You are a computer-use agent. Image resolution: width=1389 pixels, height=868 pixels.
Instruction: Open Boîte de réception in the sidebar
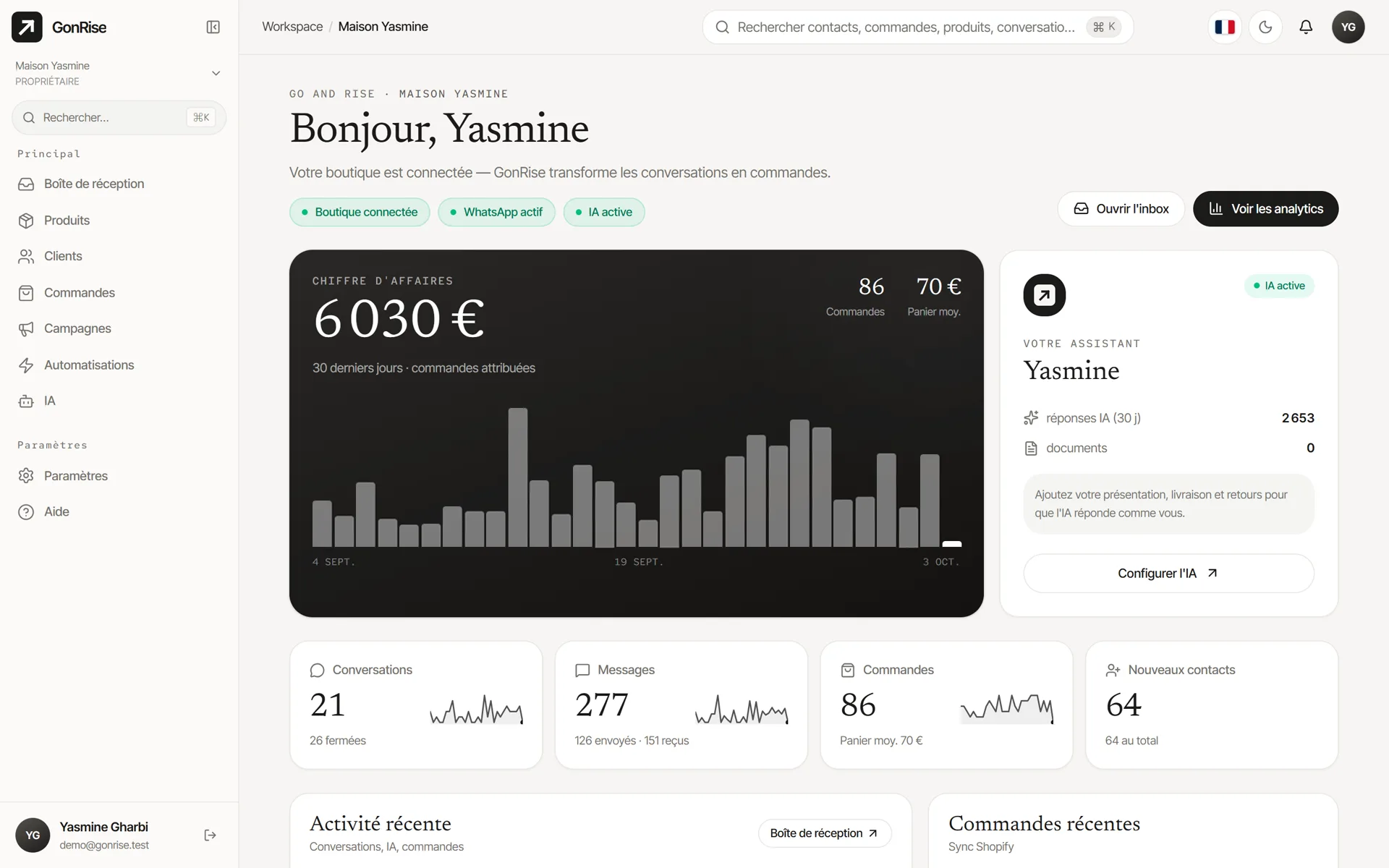[x=119, y=184]
